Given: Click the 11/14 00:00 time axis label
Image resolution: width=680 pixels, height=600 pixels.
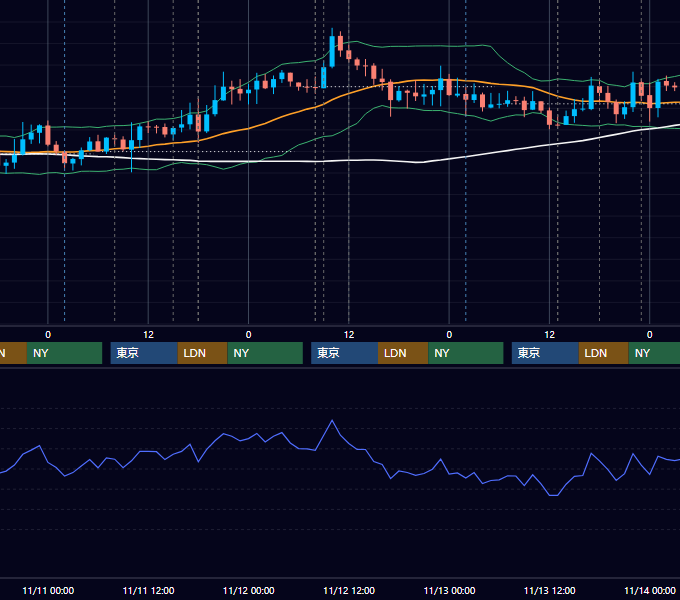Looking at the screenshot, I should tap(650, 590).
